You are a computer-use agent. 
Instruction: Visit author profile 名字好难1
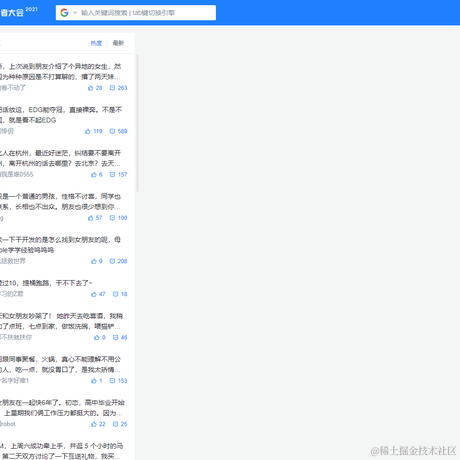(15, 380)
